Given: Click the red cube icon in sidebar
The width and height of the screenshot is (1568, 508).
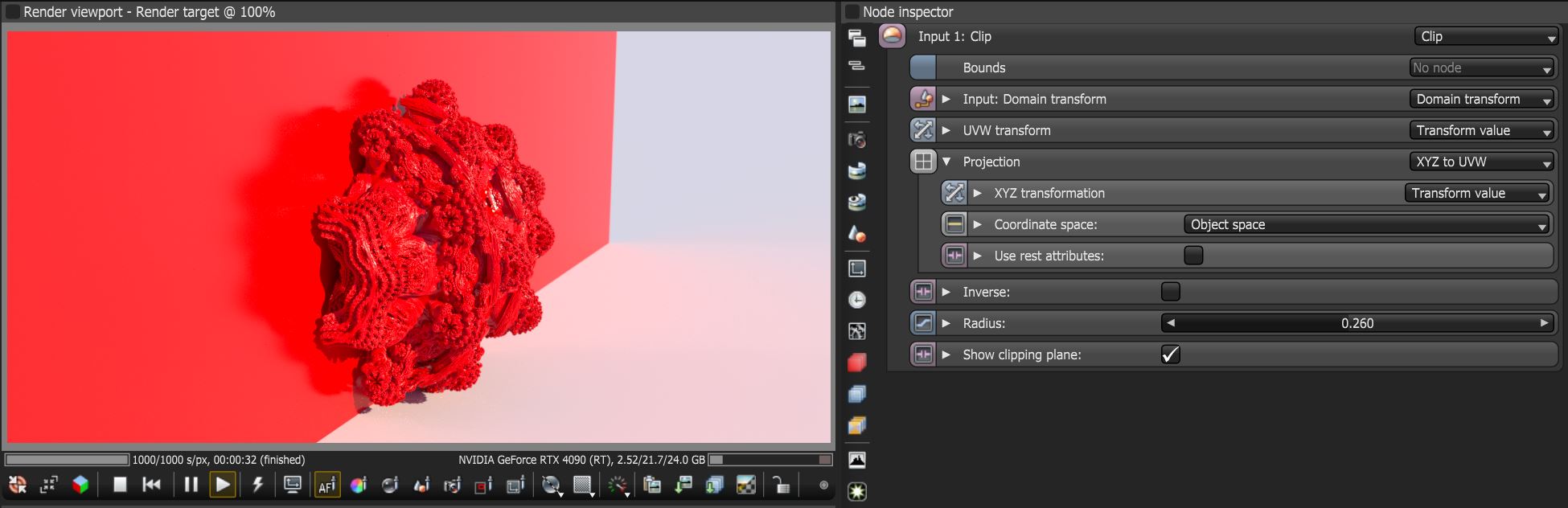Looking at the screenshot, I should 857,363.
